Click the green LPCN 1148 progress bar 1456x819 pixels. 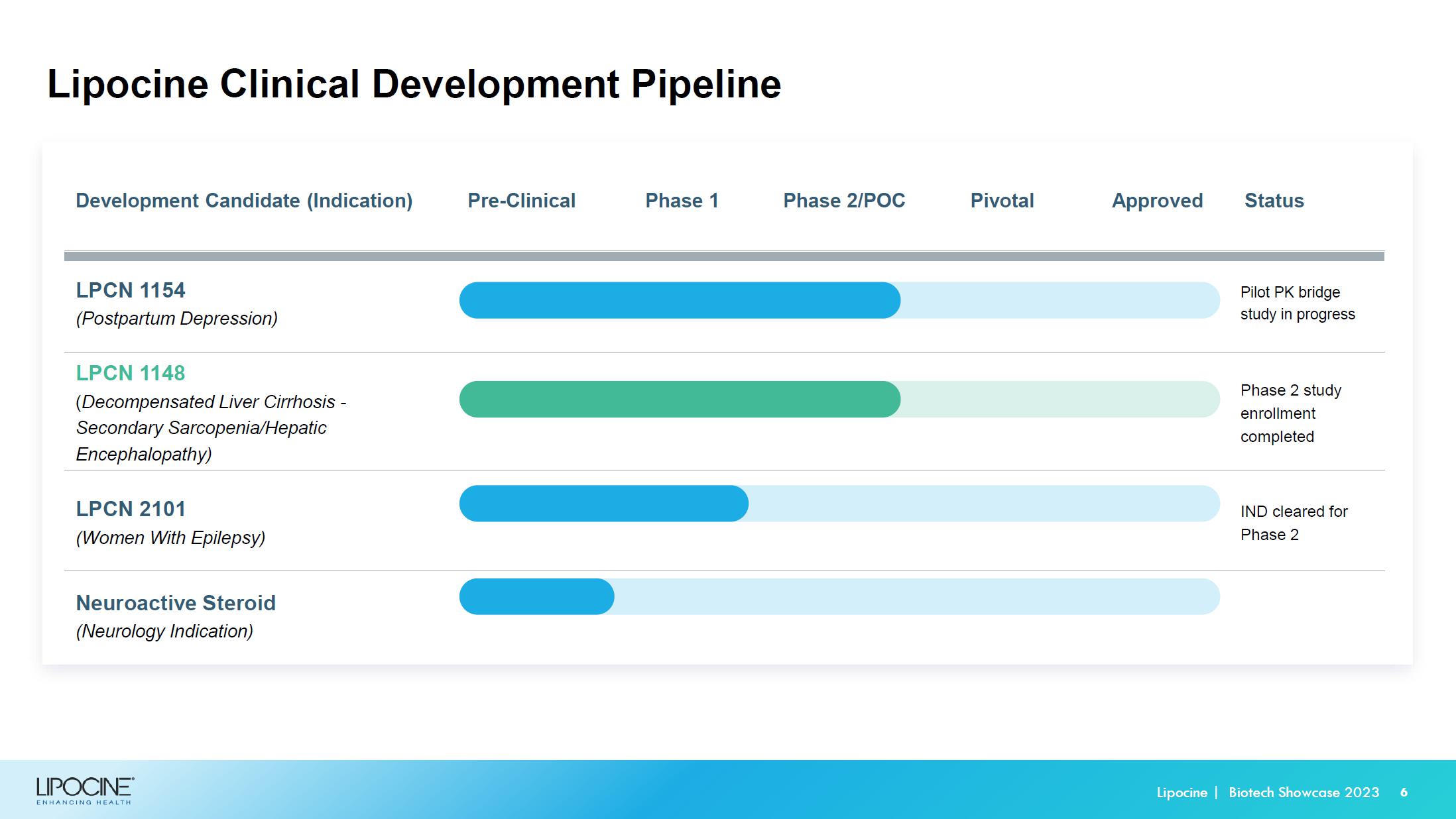click(x=679, y=399)
